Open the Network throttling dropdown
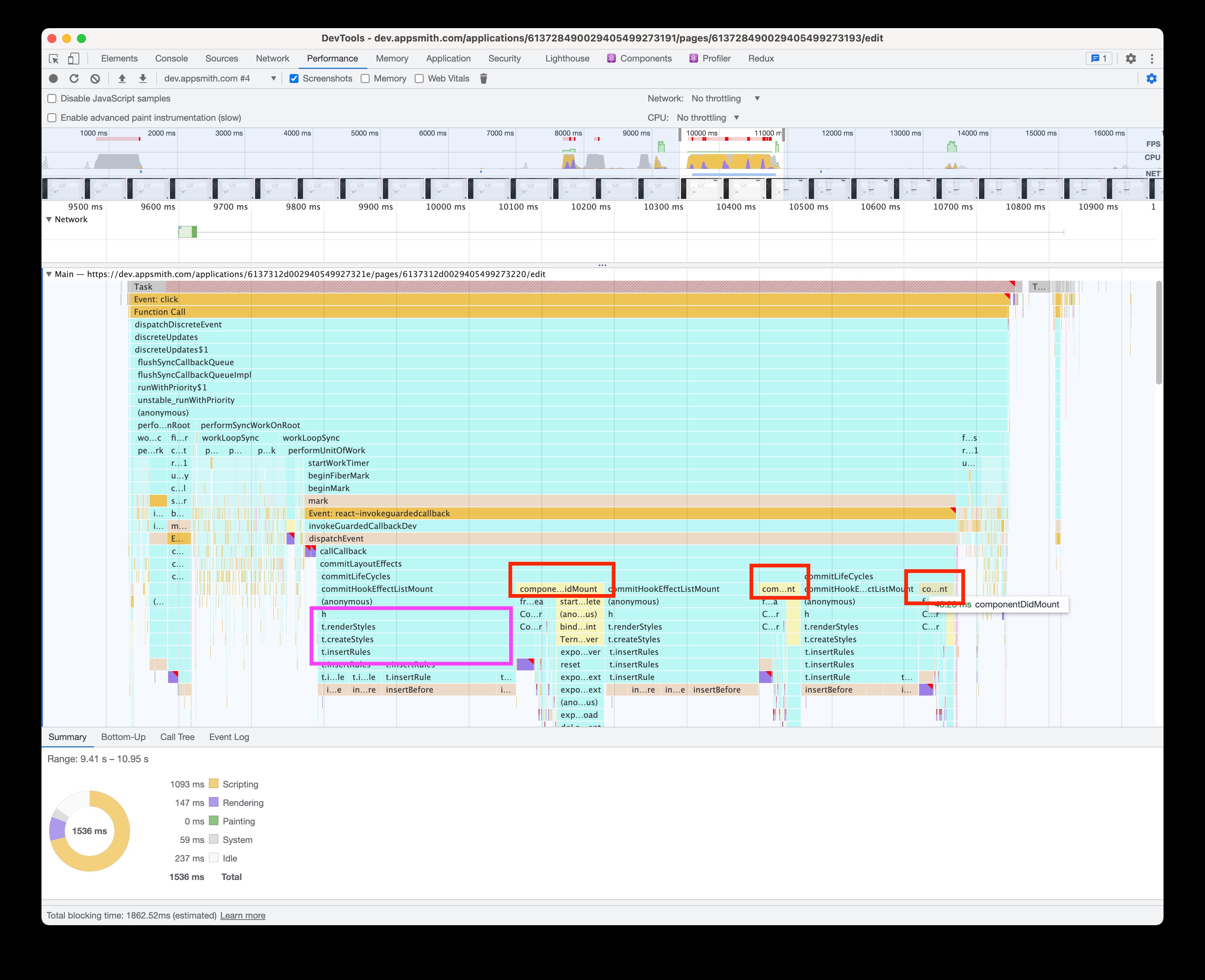This screenshot has width=1205, height=980. coord(726,98)
